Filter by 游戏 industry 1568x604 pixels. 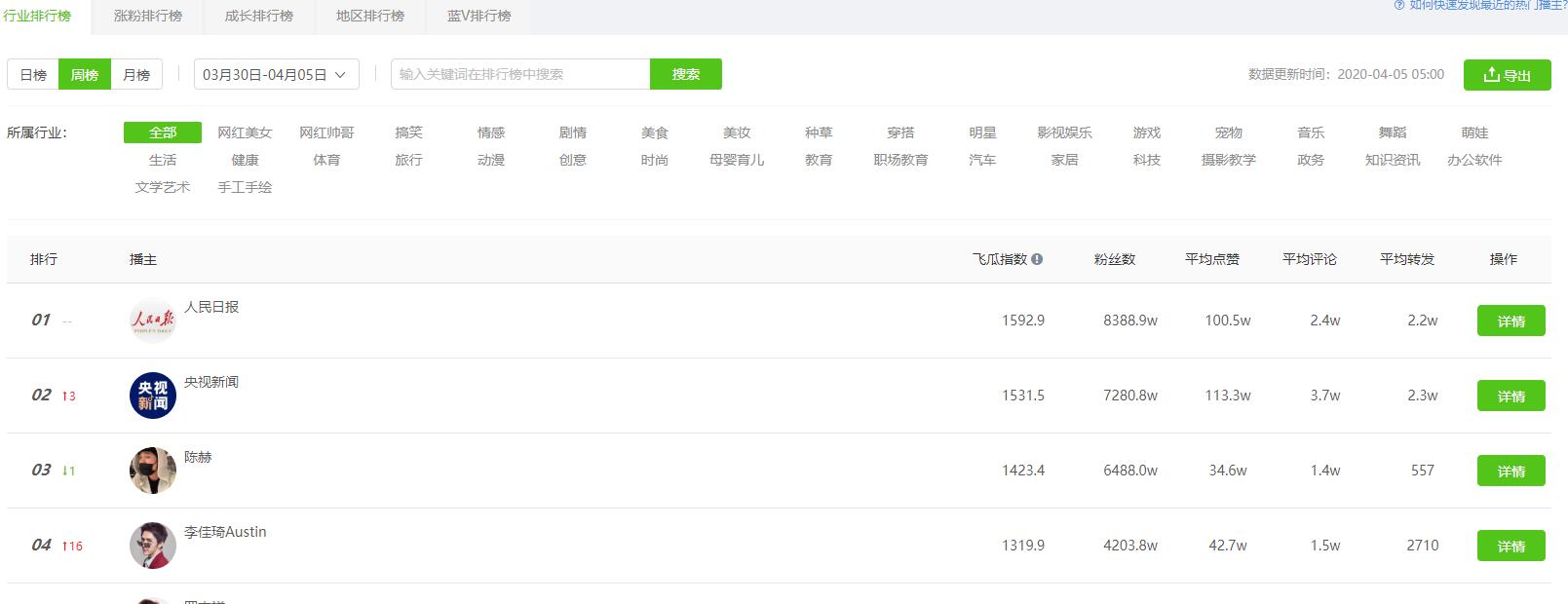pos(1147,132)
